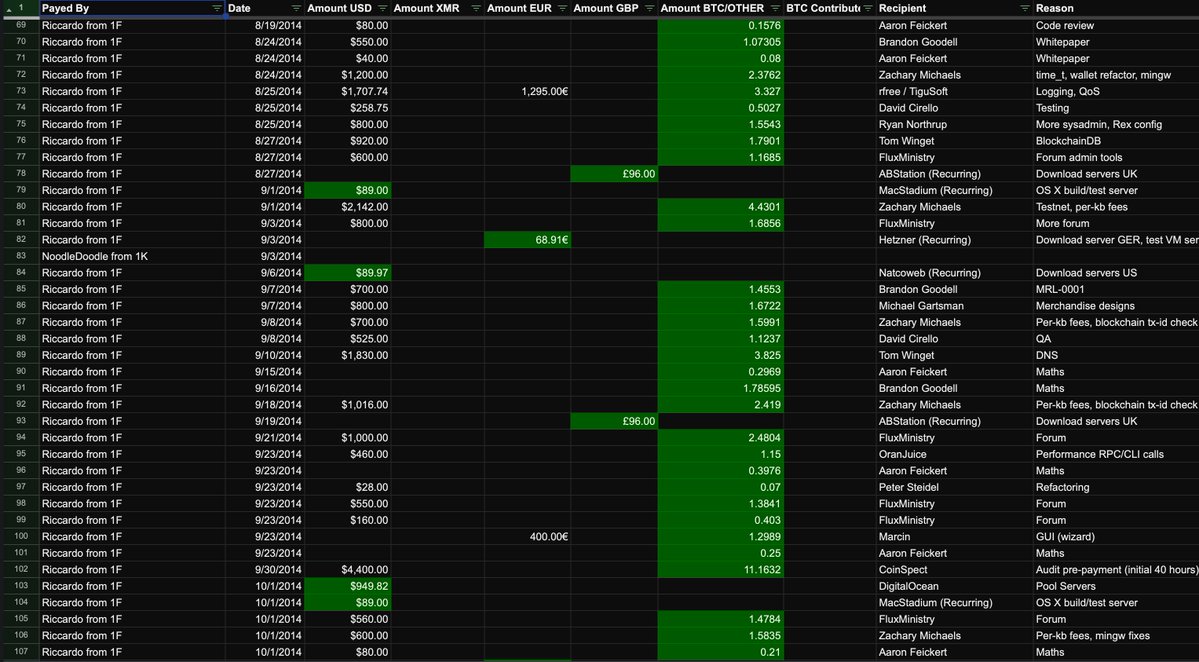Image resolution: width=1199 pixels, height=662 pixels.
Task: Open the Payed By column filter
Action: click(216, 8)
